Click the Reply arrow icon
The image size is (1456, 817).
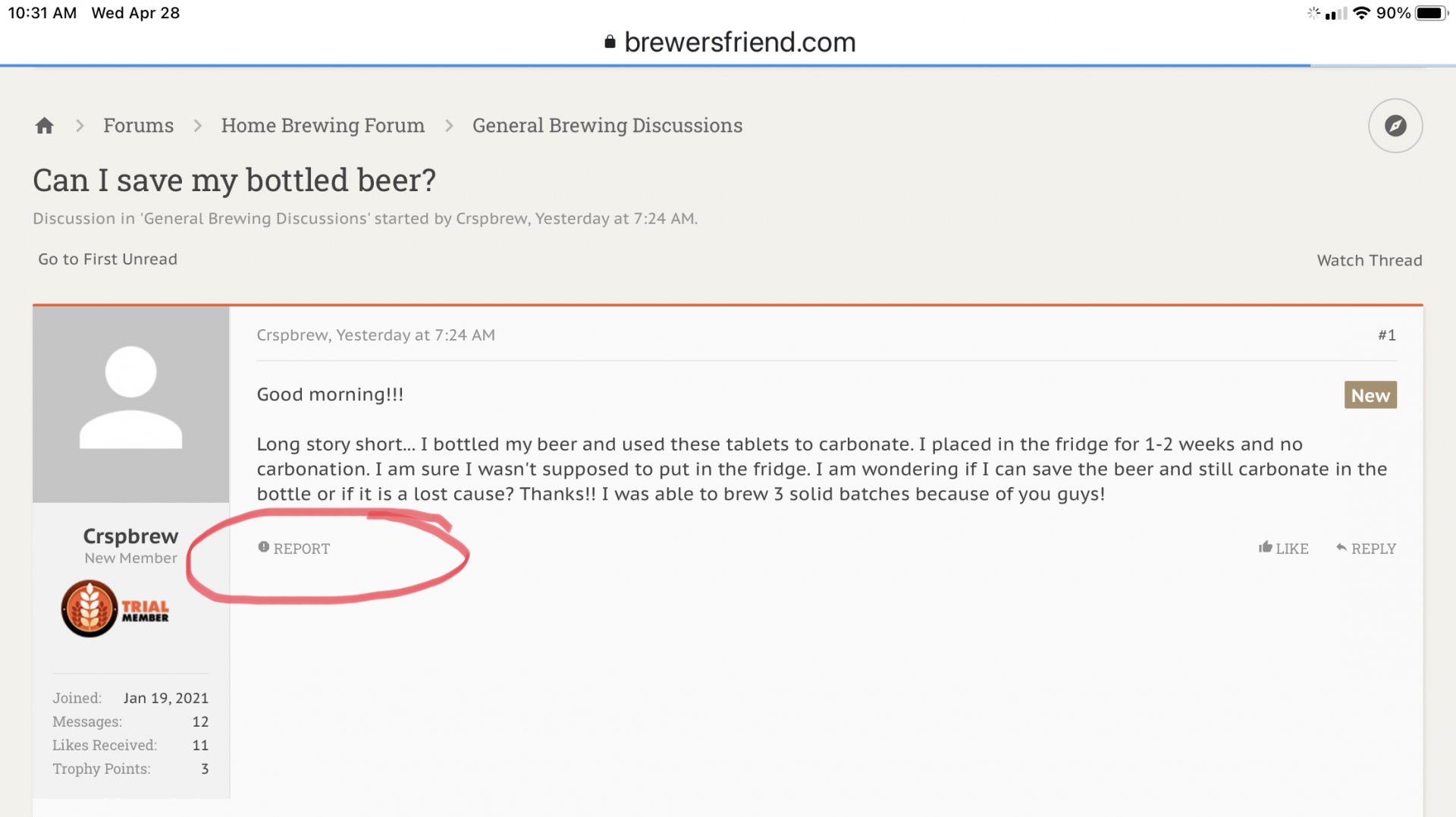pyautogui.click(x=1341, y=547)
